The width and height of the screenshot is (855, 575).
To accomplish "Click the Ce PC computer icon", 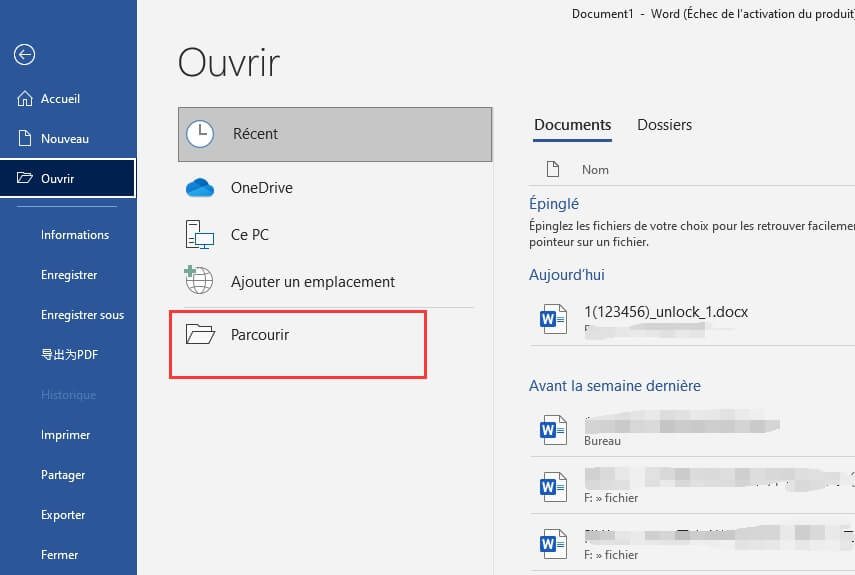I will coord(200,234).
